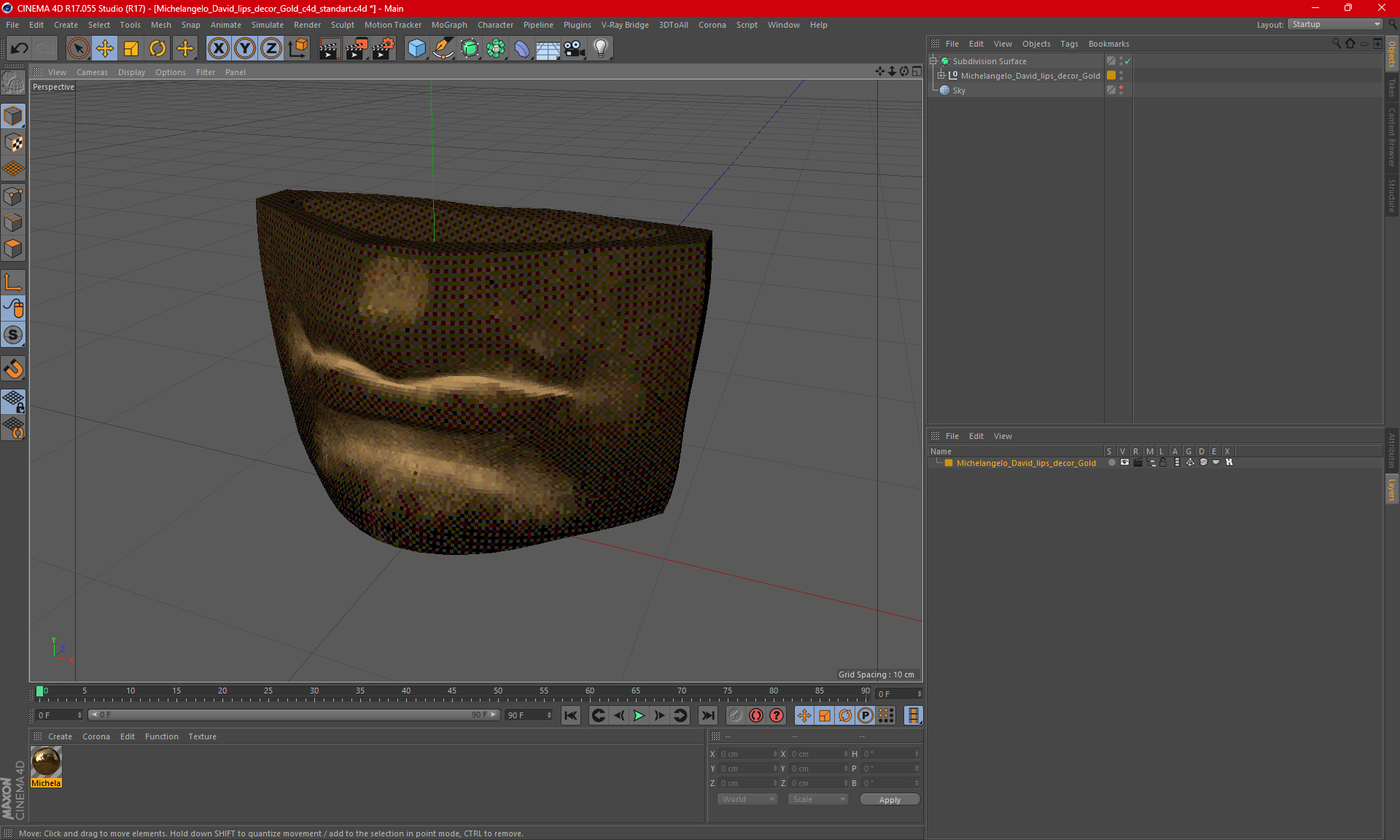
Task: Add Subdivision Surface generator icon
Action: (470, 48)
